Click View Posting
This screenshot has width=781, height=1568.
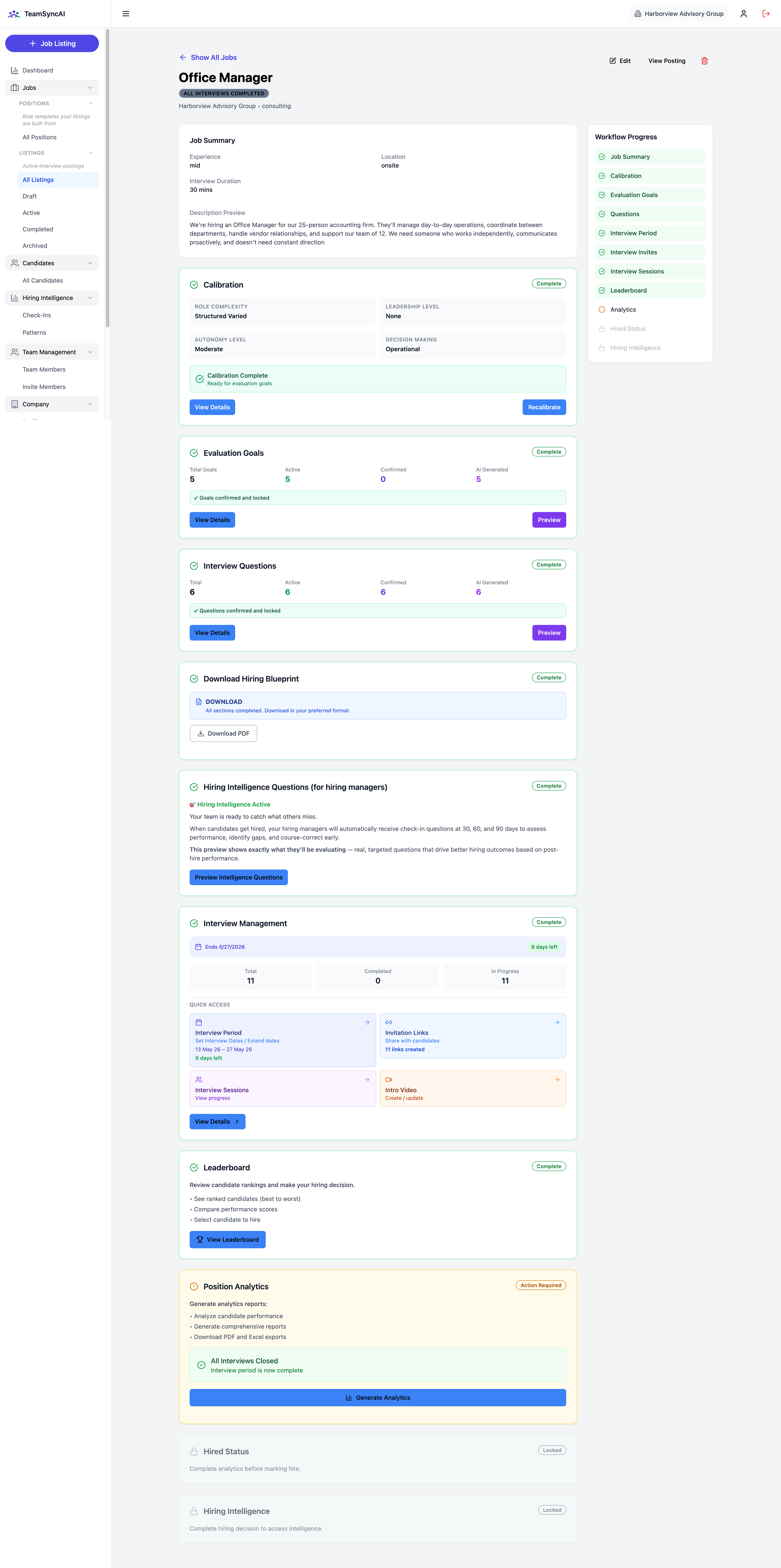667,61
